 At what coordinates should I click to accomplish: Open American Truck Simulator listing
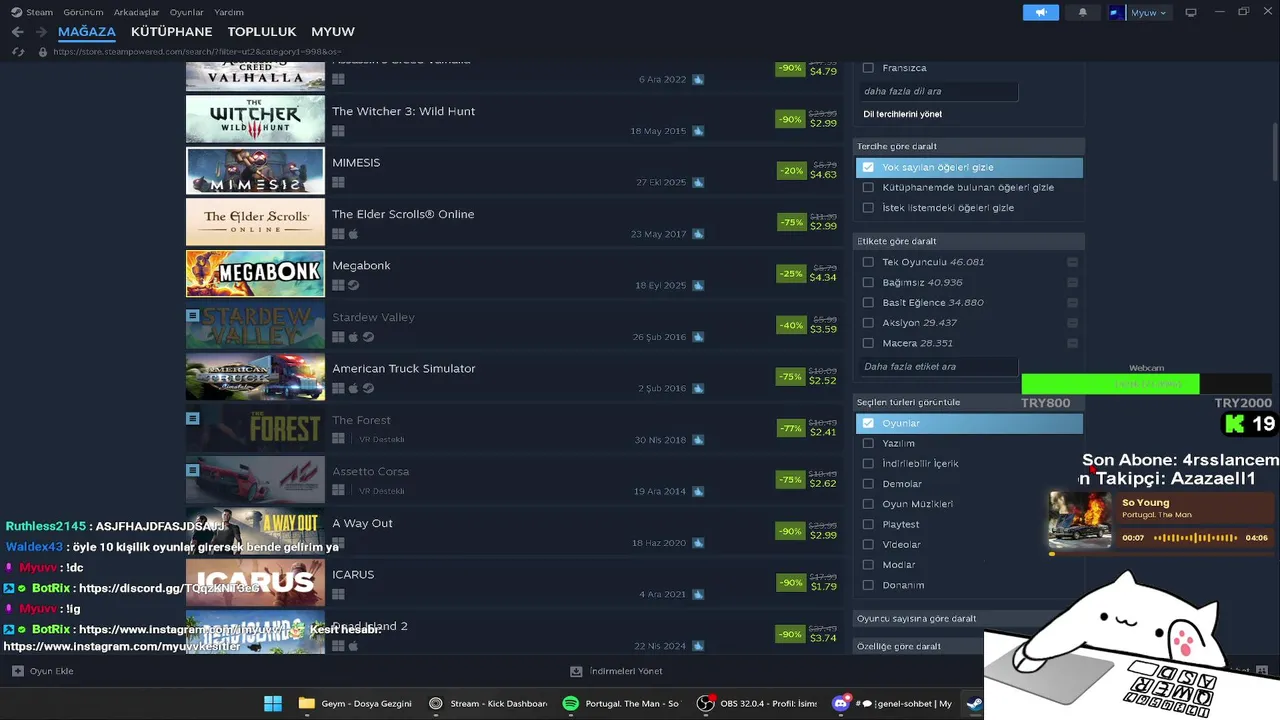click(x=513, y=376)
